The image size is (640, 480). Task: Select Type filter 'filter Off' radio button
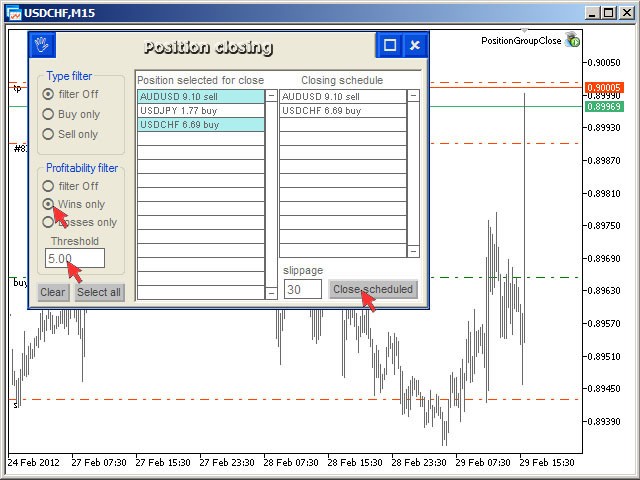(x=48, y=94)
